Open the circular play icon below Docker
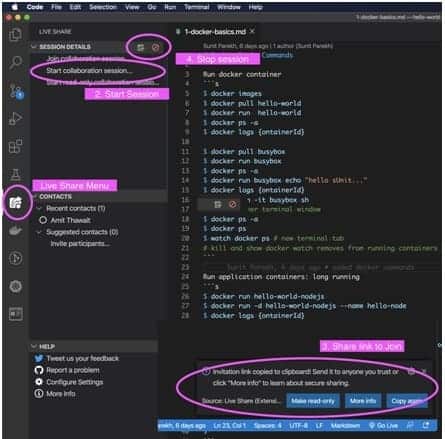Image resolution: width=445 pixels, height=439 pixels. point(15,258)
